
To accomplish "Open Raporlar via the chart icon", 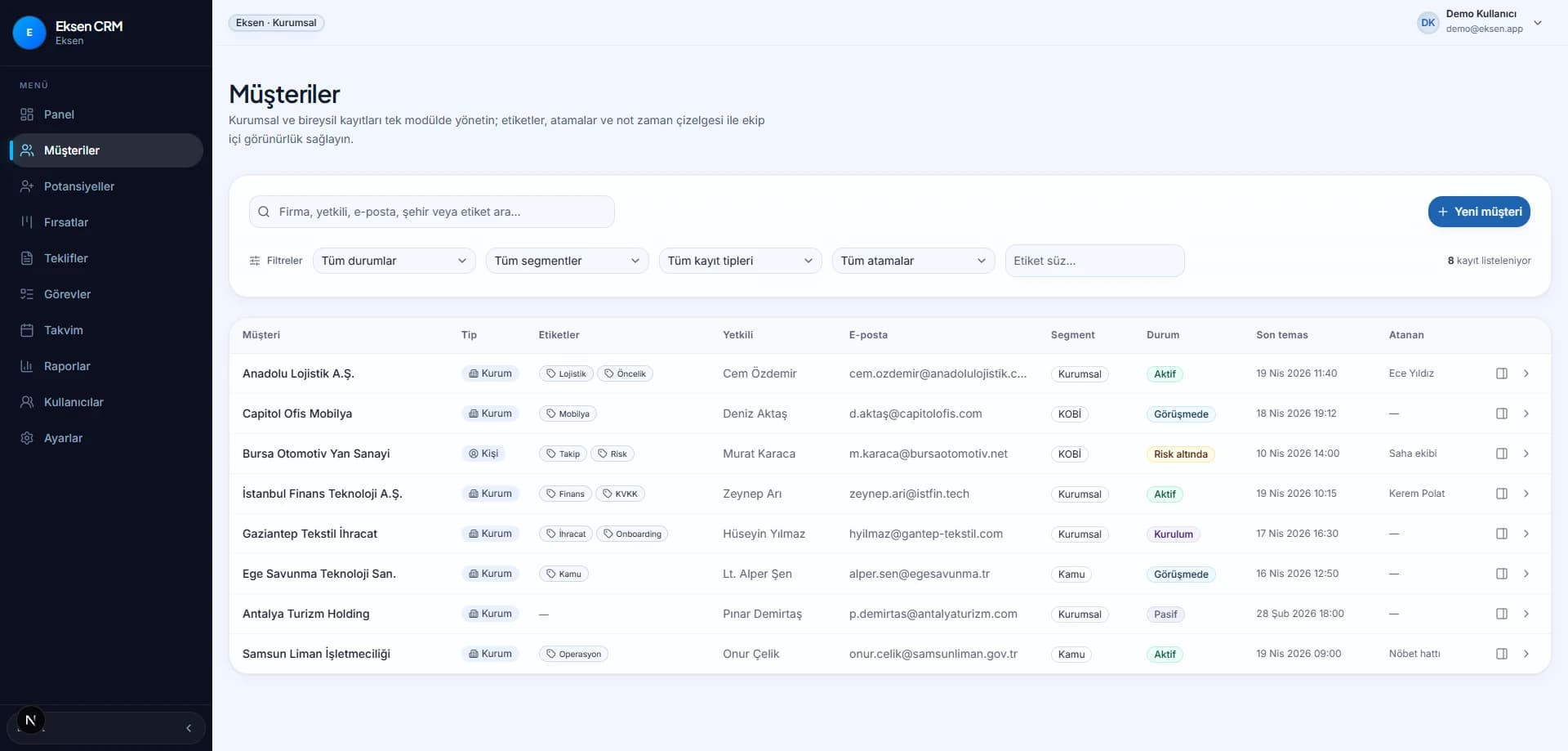I will pos(28,366).
